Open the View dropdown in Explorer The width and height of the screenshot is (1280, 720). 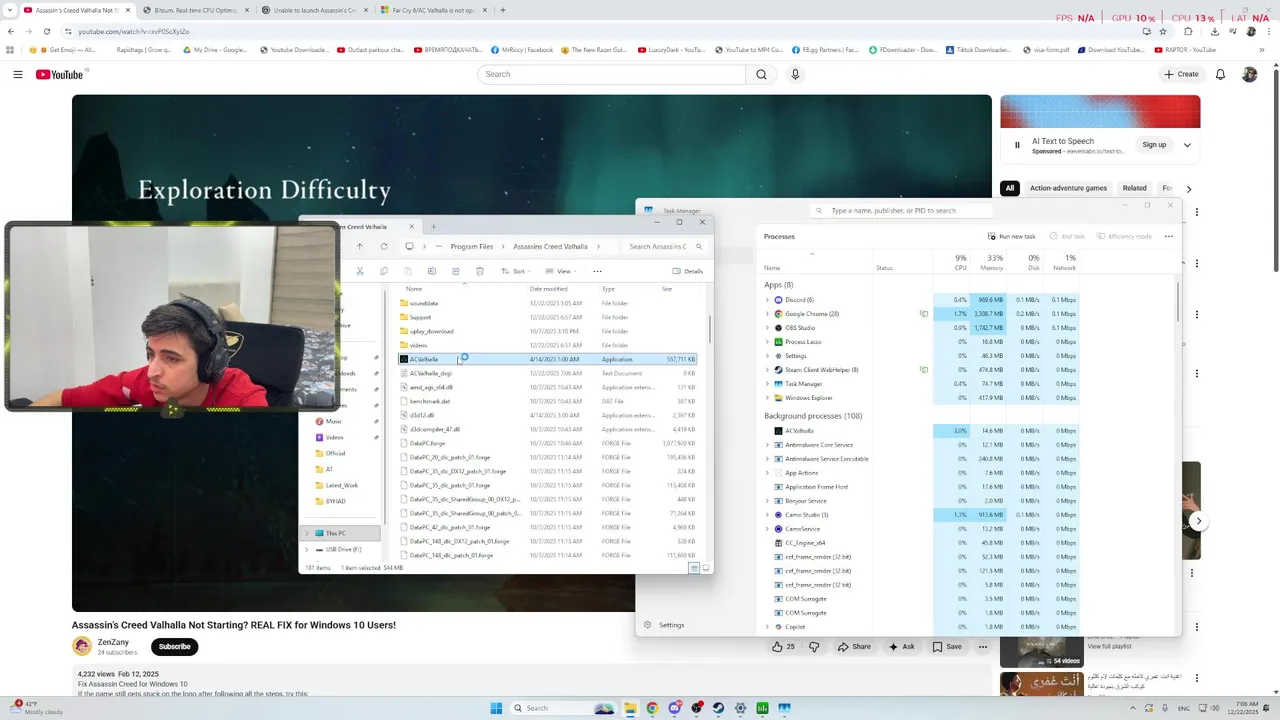click(563, 271)
